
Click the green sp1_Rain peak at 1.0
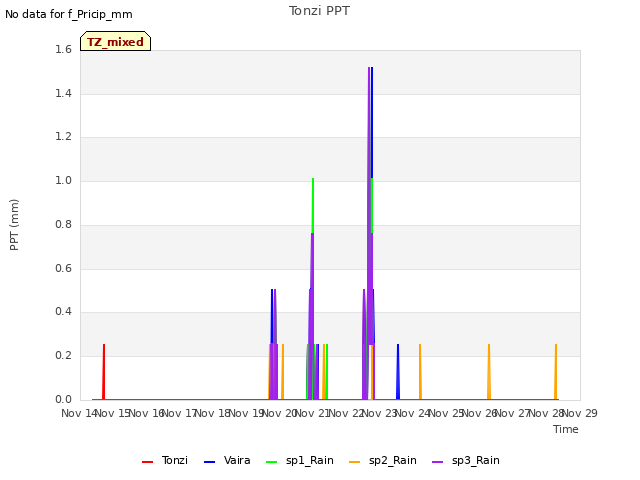point(313,204)
